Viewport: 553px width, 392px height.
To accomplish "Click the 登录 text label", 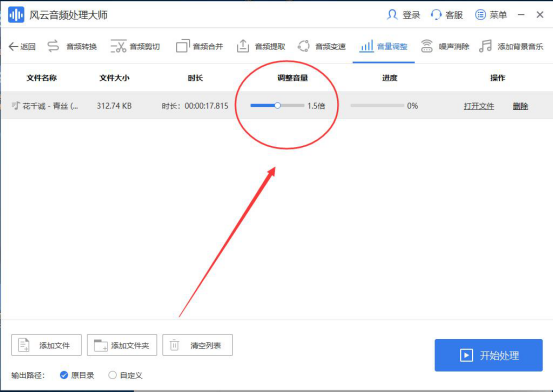I will (411, 15).
